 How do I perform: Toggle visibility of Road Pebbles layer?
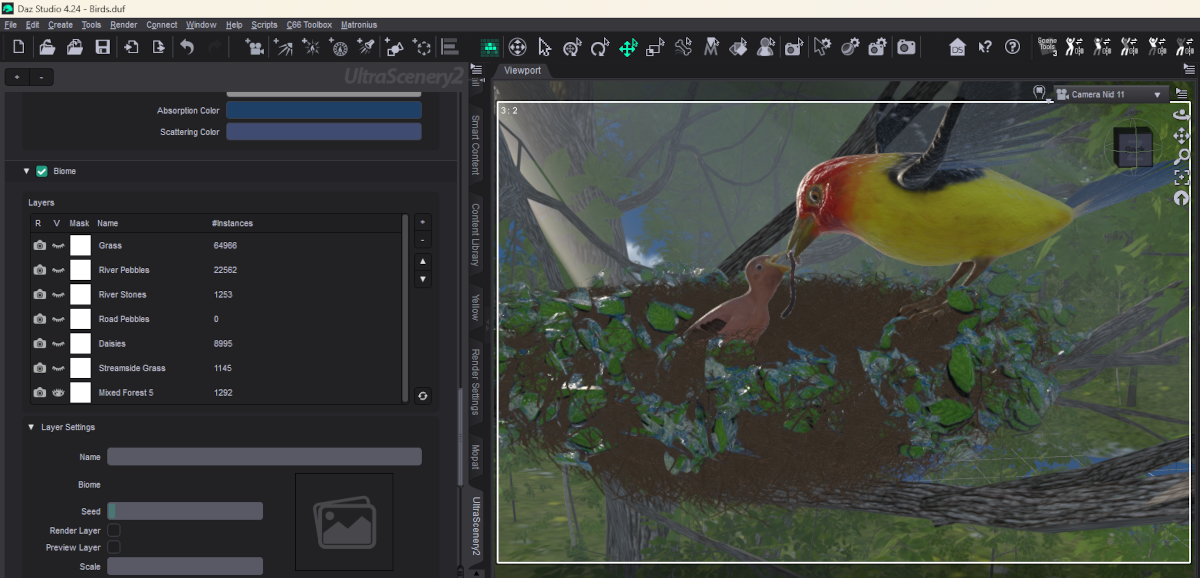click(58, 319)
